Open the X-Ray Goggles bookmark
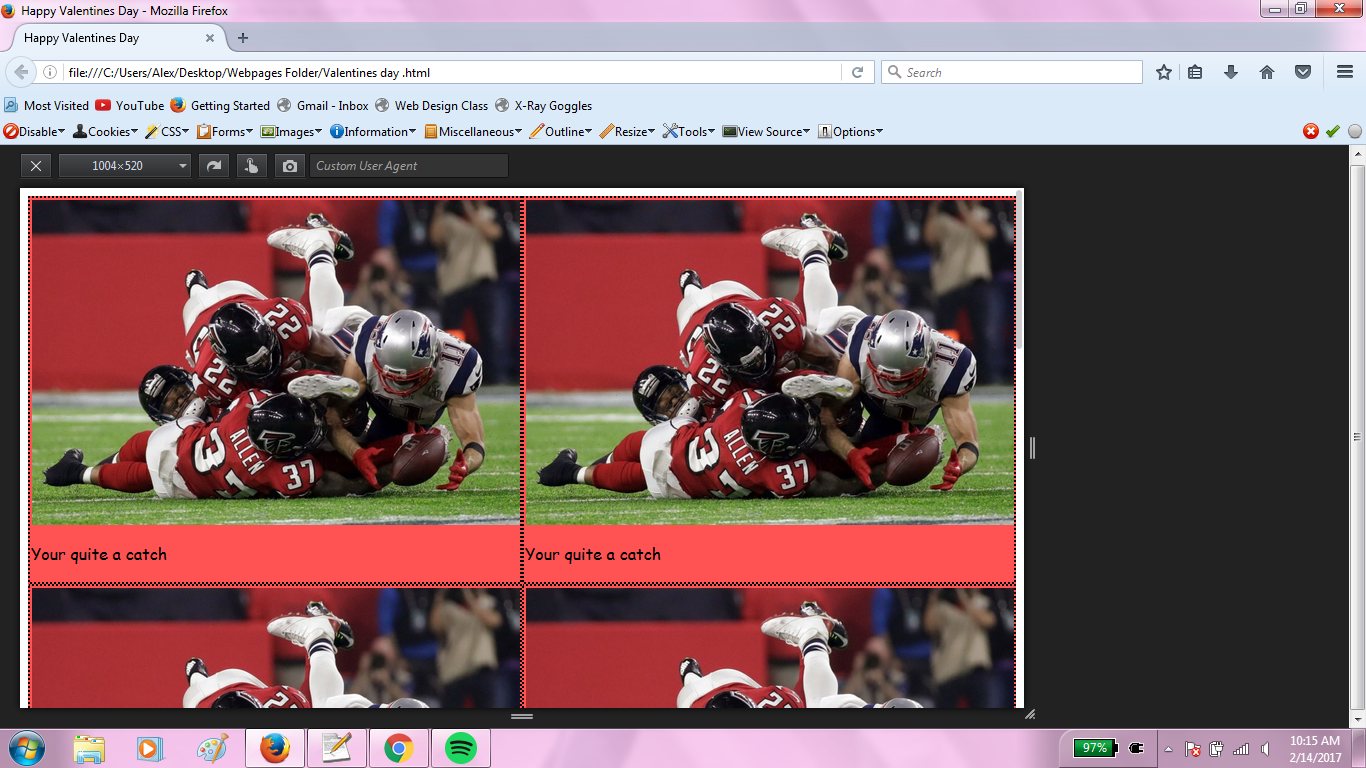The width and height of the screenshot is (1366, 768). 543,105
